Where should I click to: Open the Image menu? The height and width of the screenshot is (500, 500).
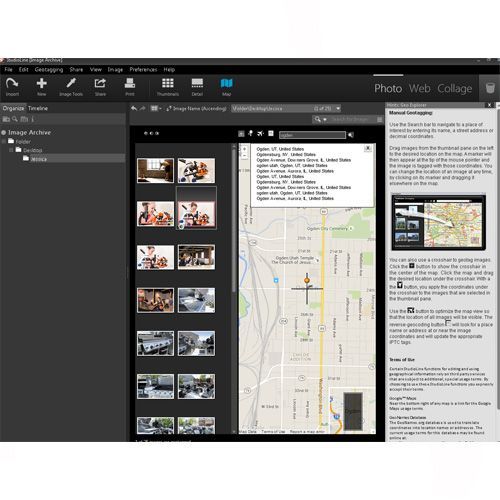[x=115, y=69]
